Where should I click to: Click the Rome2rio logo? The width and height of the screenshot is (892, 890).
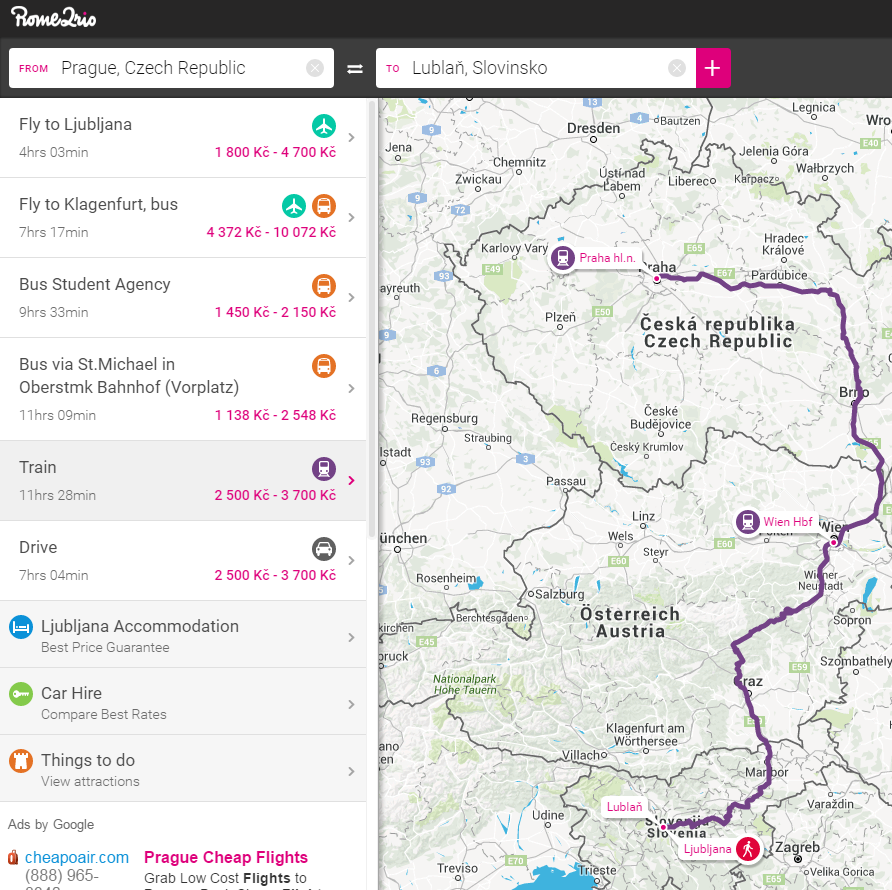coord(54,17)
